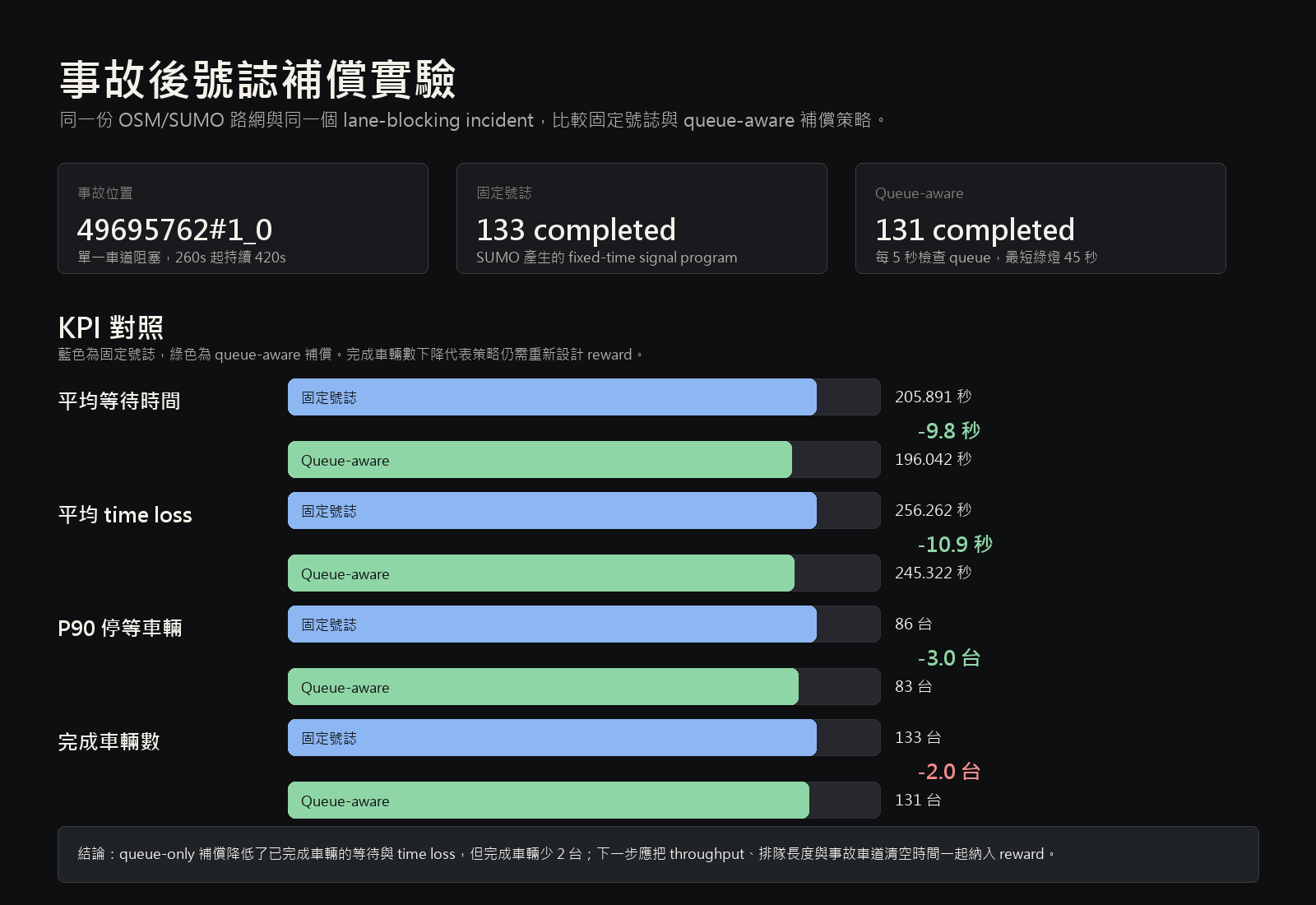This screenshot has height=905, width=1316.
Task: Click the OSM/SUMO subtitle description line
Action: pyautogui.click(x=473, y=120)
